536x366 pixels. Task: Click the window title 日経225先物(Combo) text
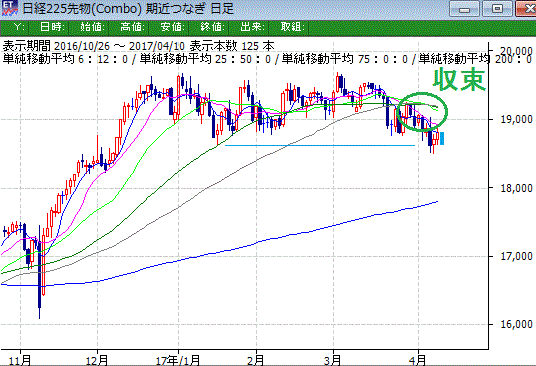[x=82, y=9]
